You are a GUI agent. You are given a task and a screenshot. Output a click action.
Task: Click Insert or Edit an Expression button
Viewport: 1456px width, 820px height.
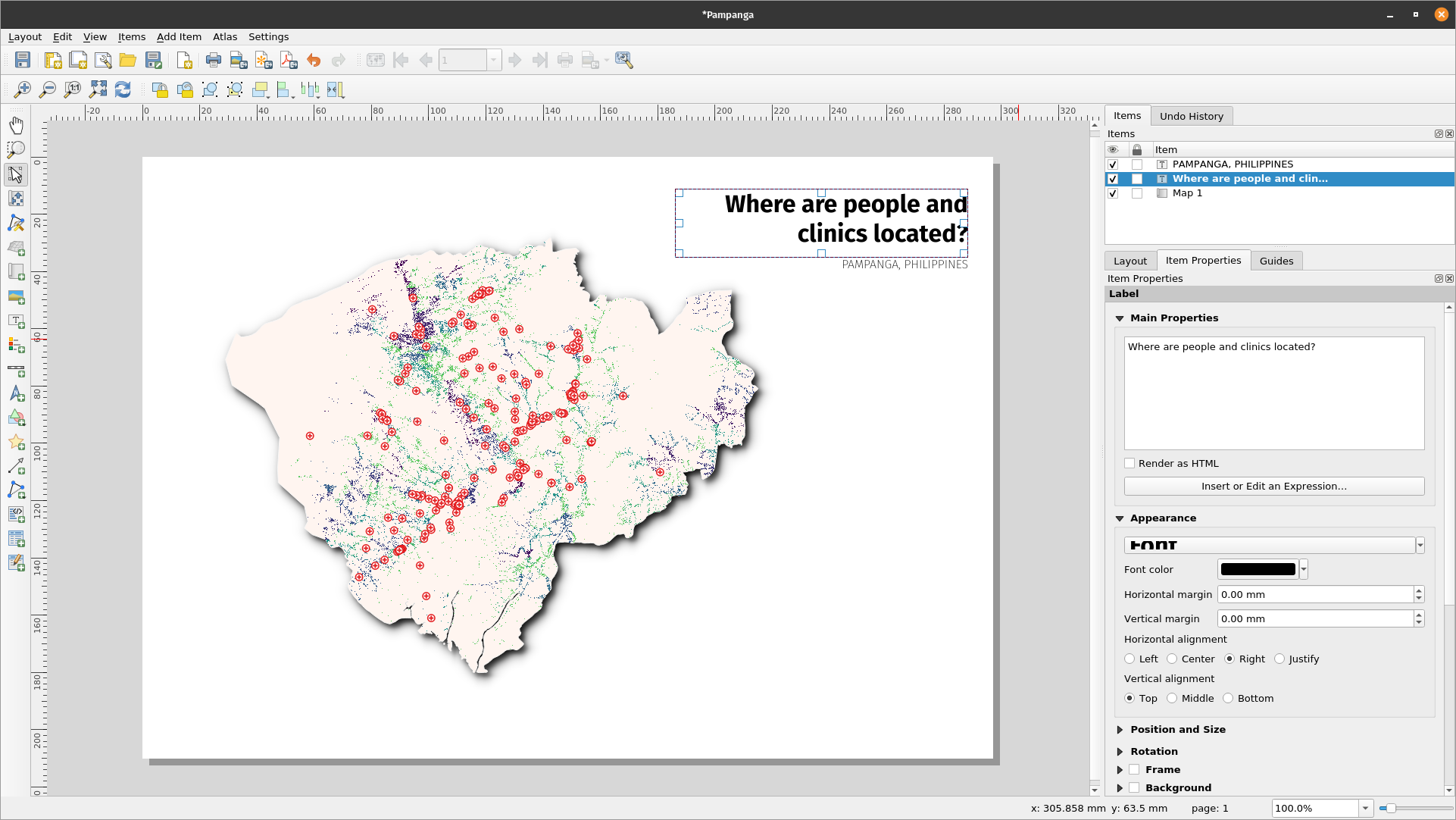pos(1274,486)
